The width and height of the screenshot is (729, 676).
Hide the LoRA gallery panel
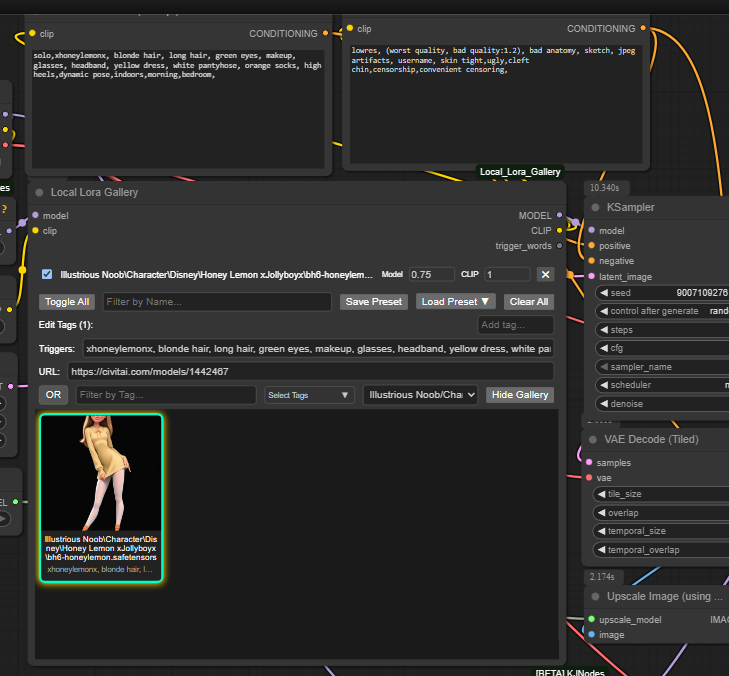[x=519, y=395]
